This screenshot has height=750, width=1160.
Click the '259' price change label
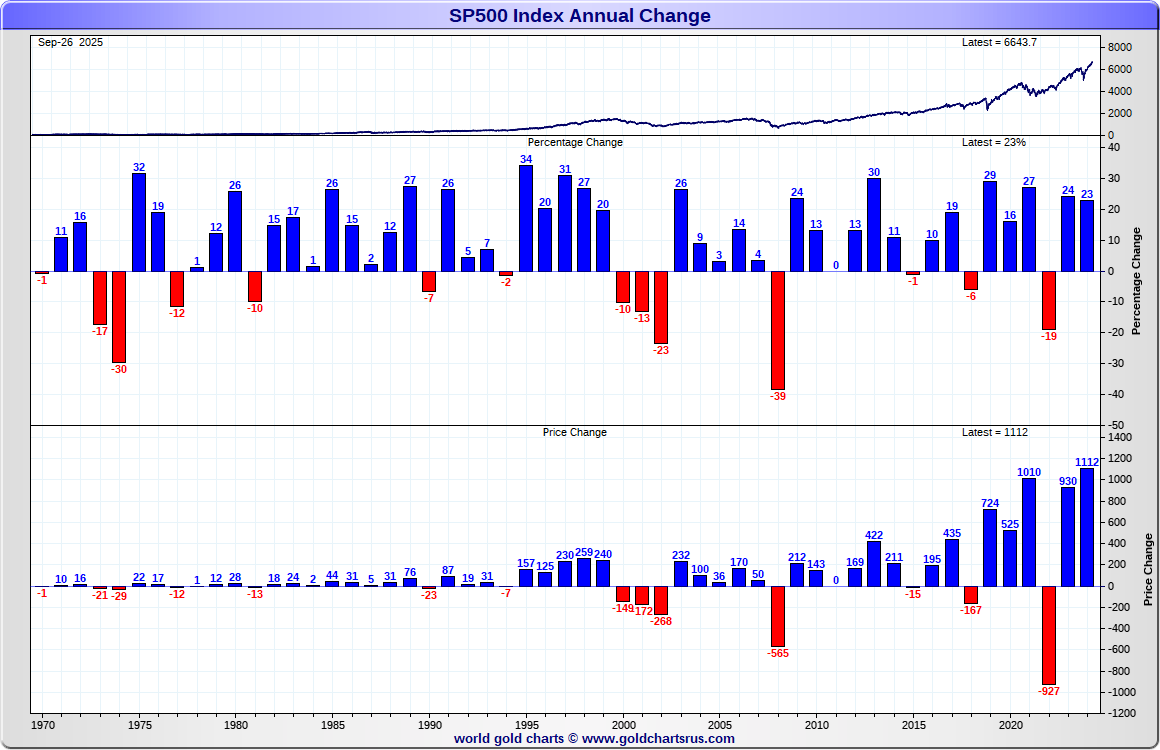(584, 552)
